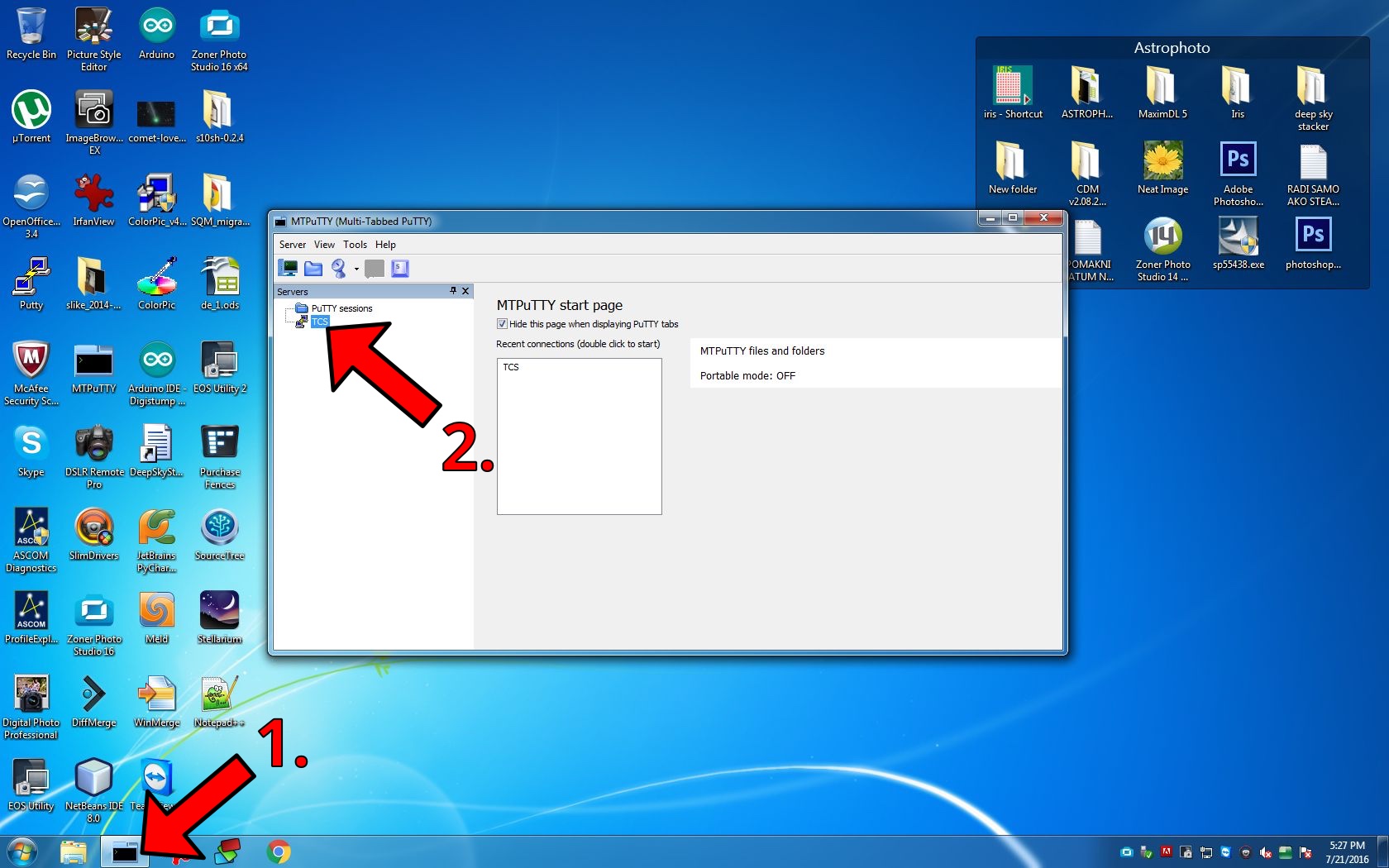Open iris - Shortcut in Astrophoto fence
Screen dimensions: 1389x868
(1013, 93)
